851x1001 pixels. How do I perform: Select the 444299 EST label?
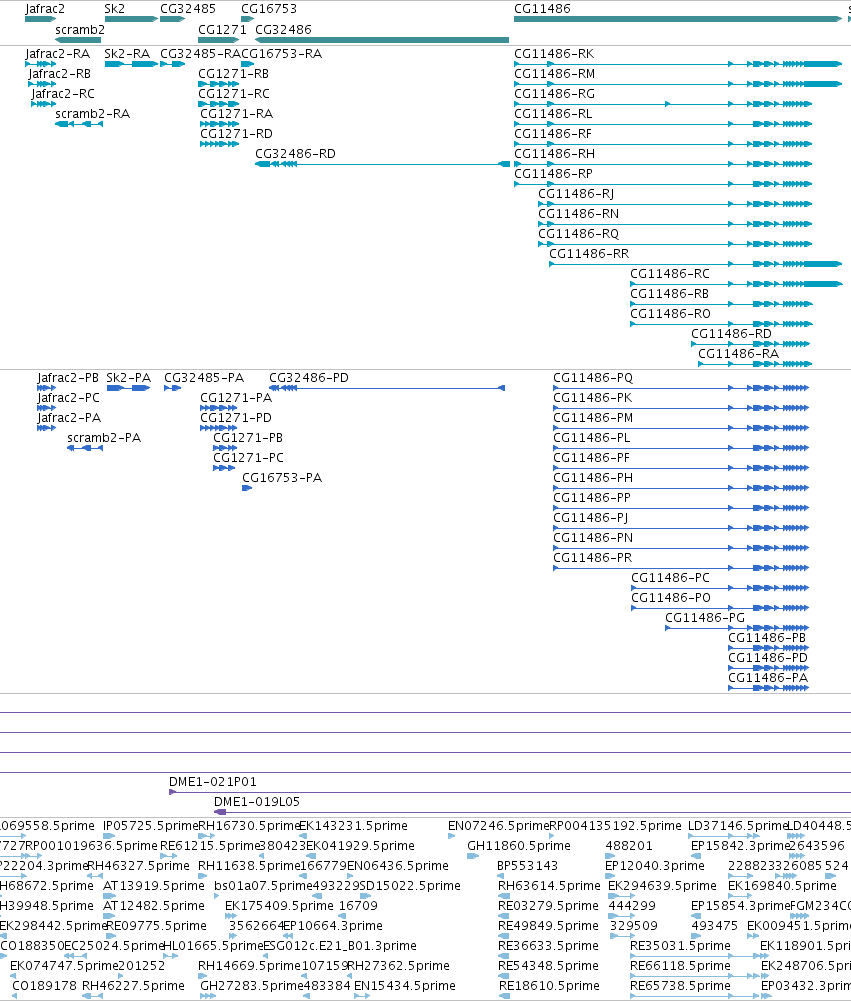click(632, 906)
